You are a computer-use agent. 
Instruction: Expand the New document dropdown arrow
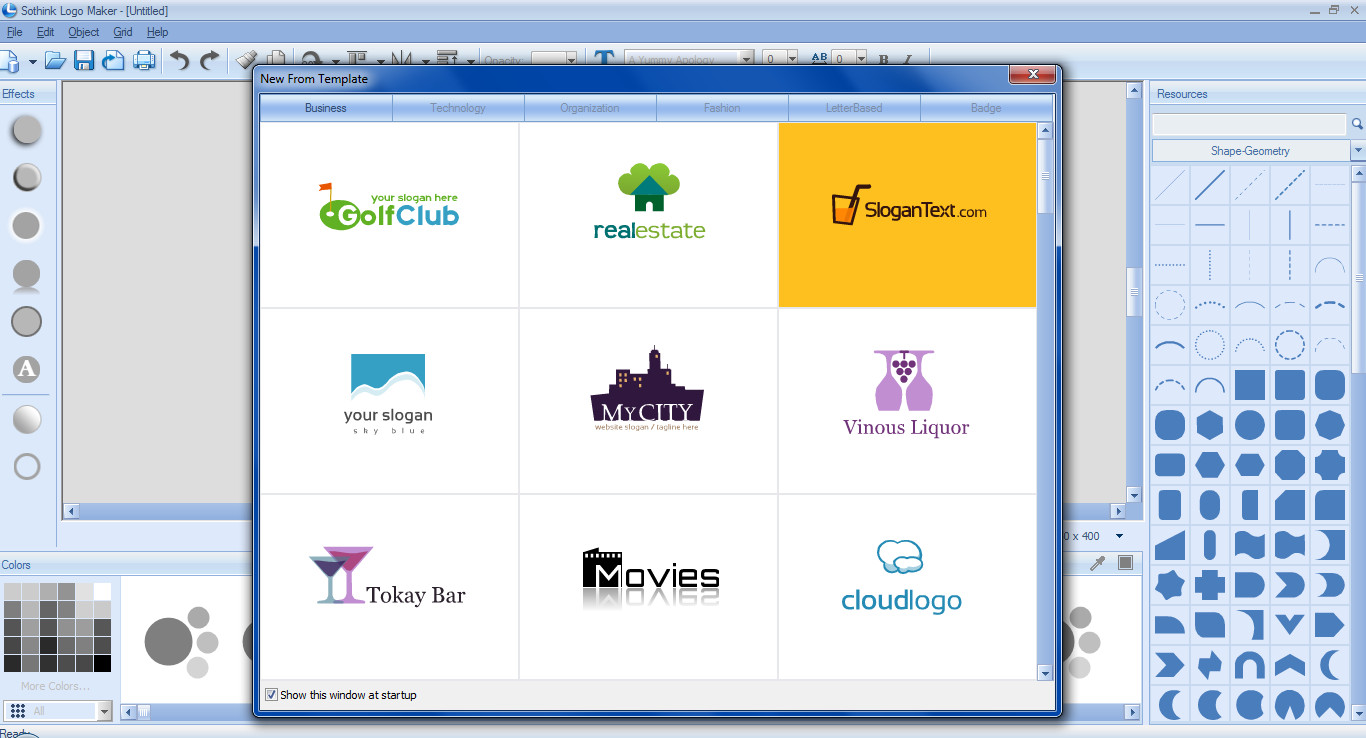pyautogui.click(x=33, y=61)
